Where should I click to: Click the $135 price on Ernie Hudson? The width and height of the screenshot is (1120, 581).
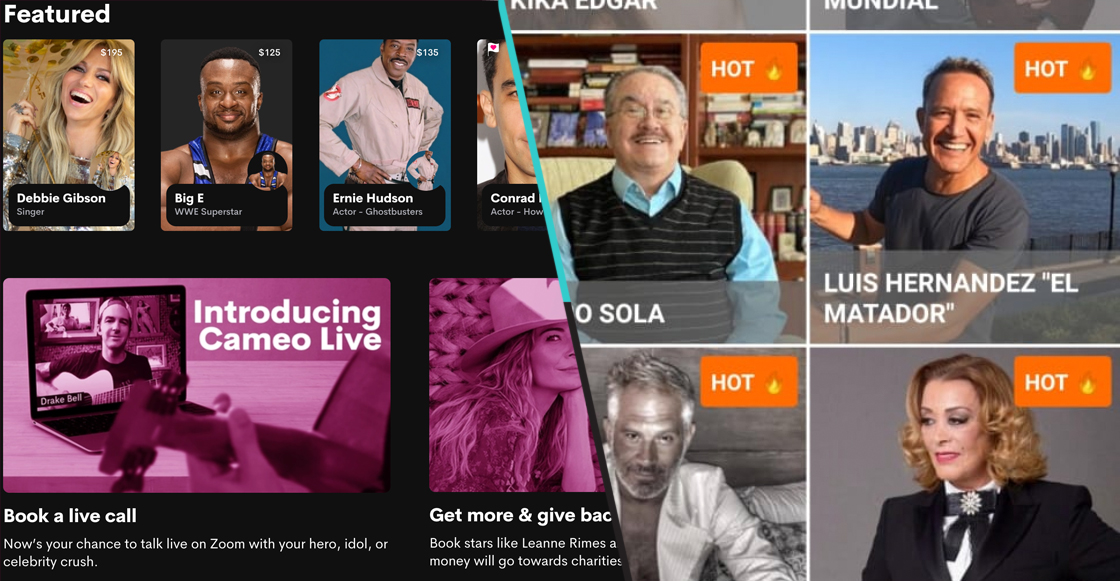point(427,52)
